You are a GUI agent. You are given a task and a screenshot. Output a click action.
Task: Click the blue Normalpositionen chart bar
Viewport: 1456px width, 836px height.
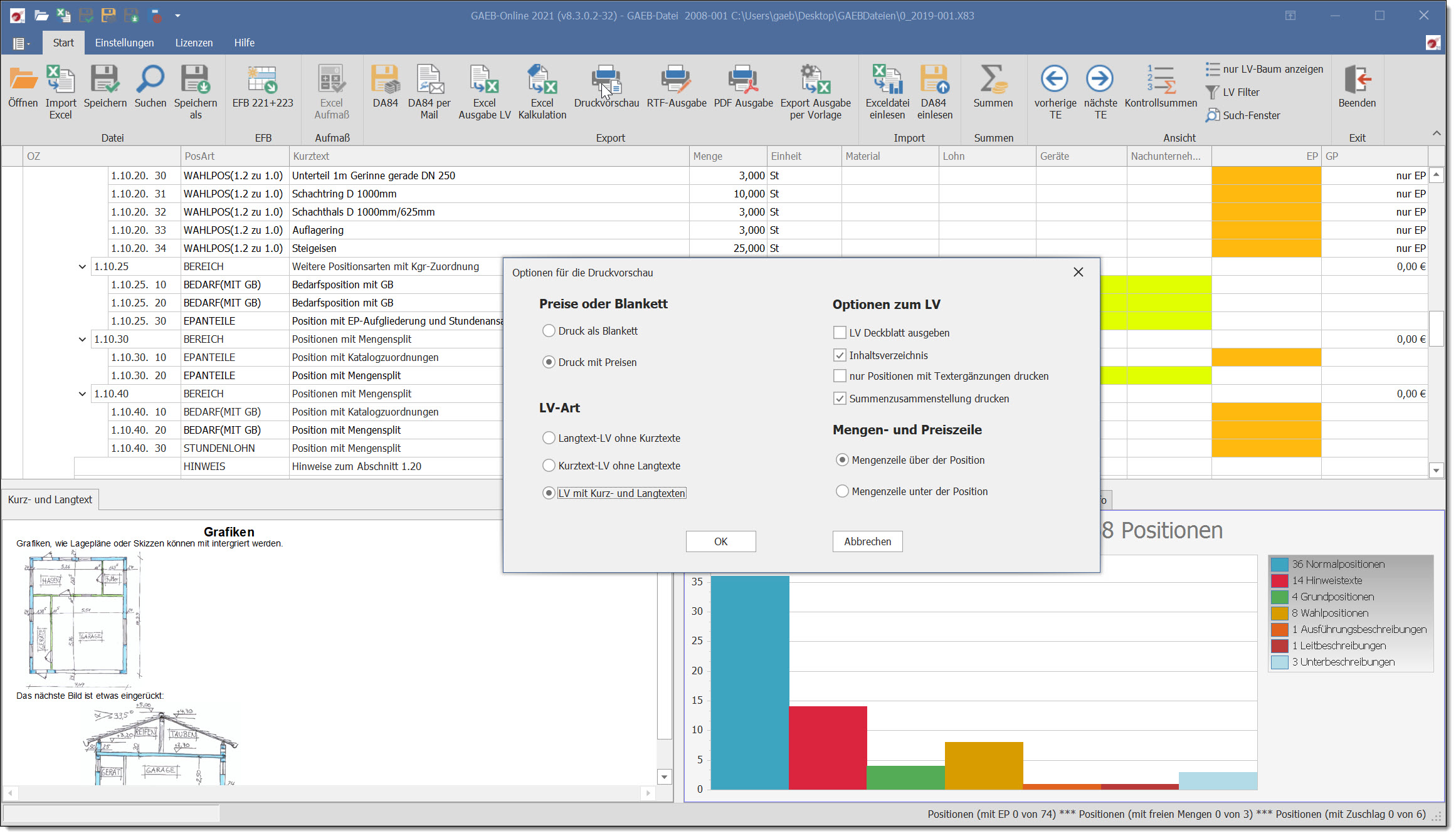(749, 682)
